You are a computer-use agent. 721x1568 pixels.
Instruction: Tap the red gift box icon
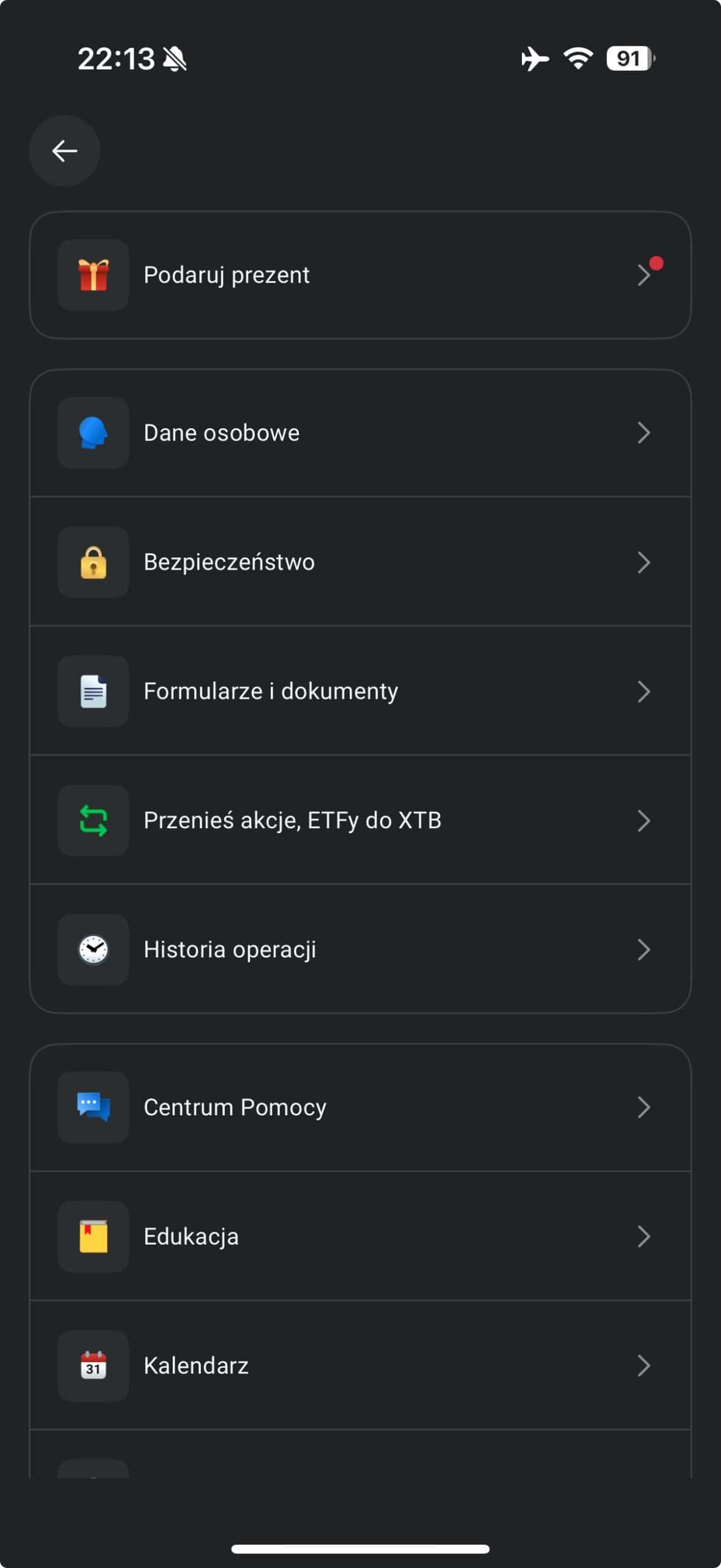pyautogui.click(x=93, y=275)
